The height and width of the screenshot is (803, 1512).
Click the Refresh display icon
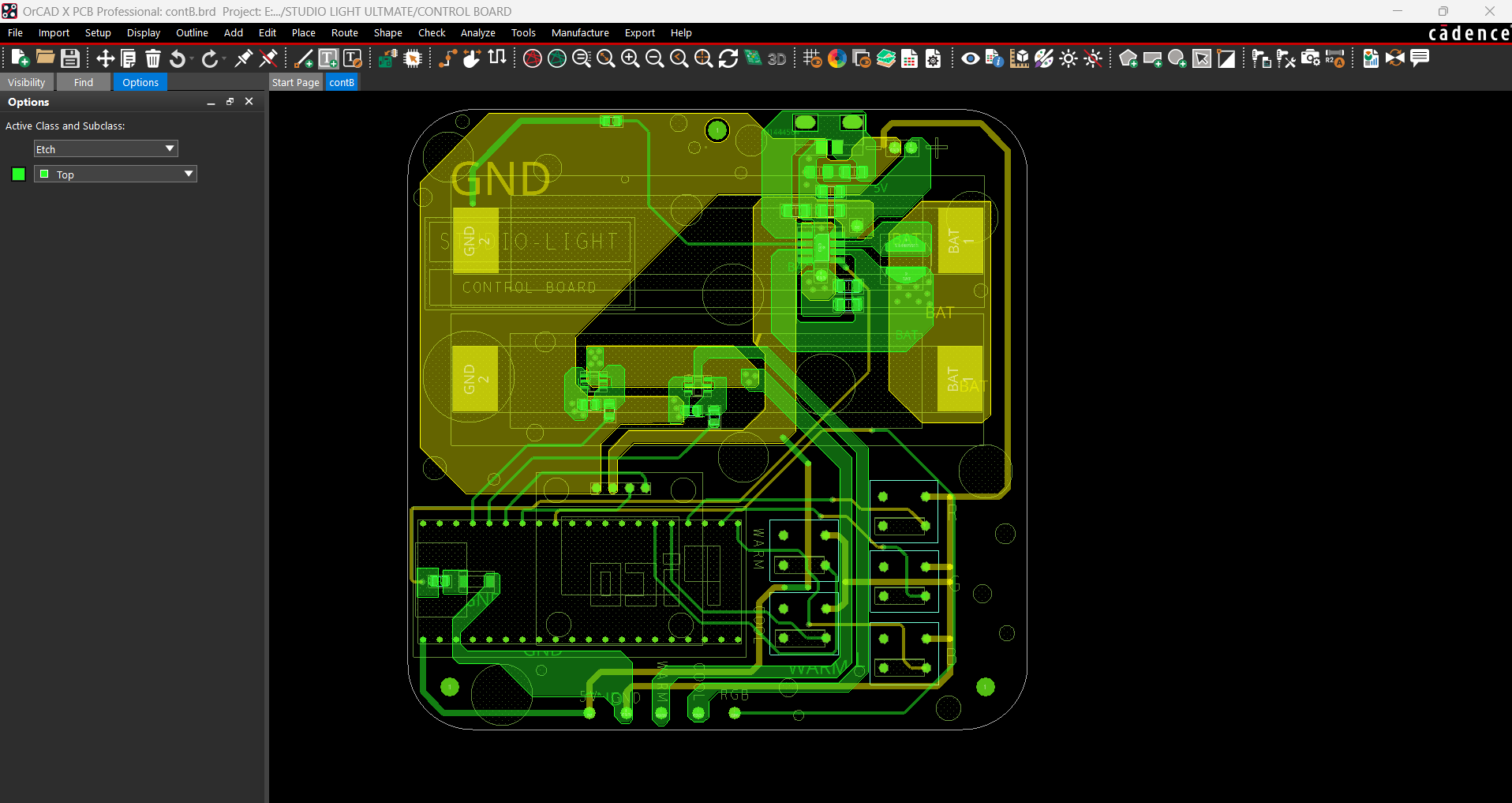click(x=728, y=58)
